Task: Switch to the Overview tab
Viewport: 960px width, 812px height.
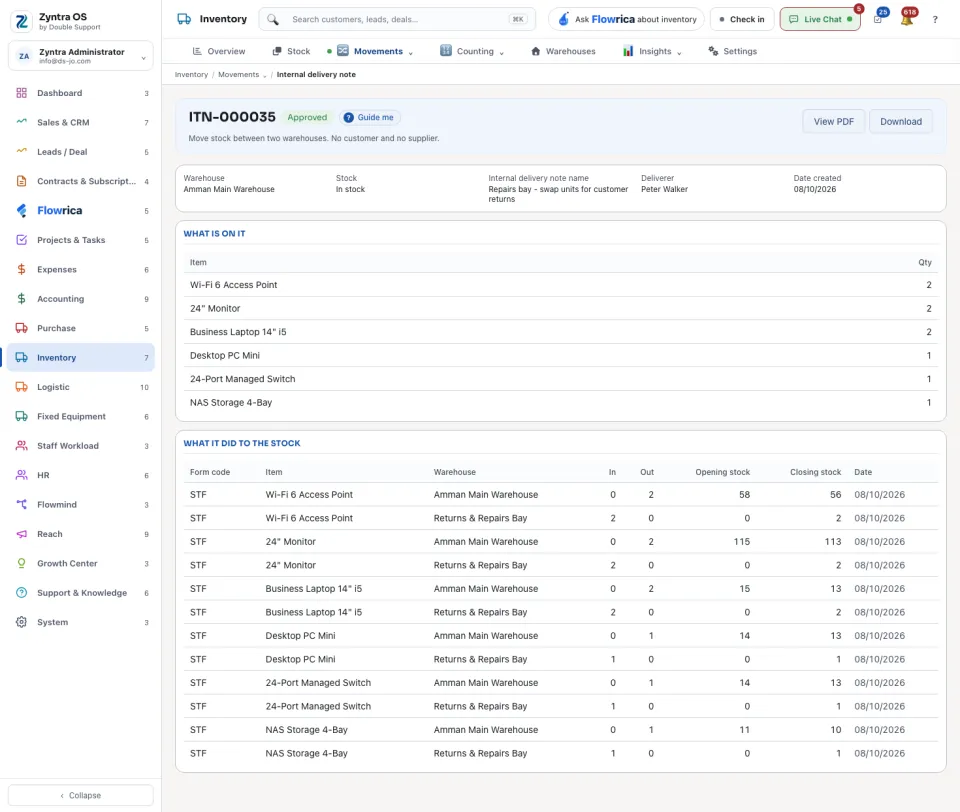Action: pos(219,51)
